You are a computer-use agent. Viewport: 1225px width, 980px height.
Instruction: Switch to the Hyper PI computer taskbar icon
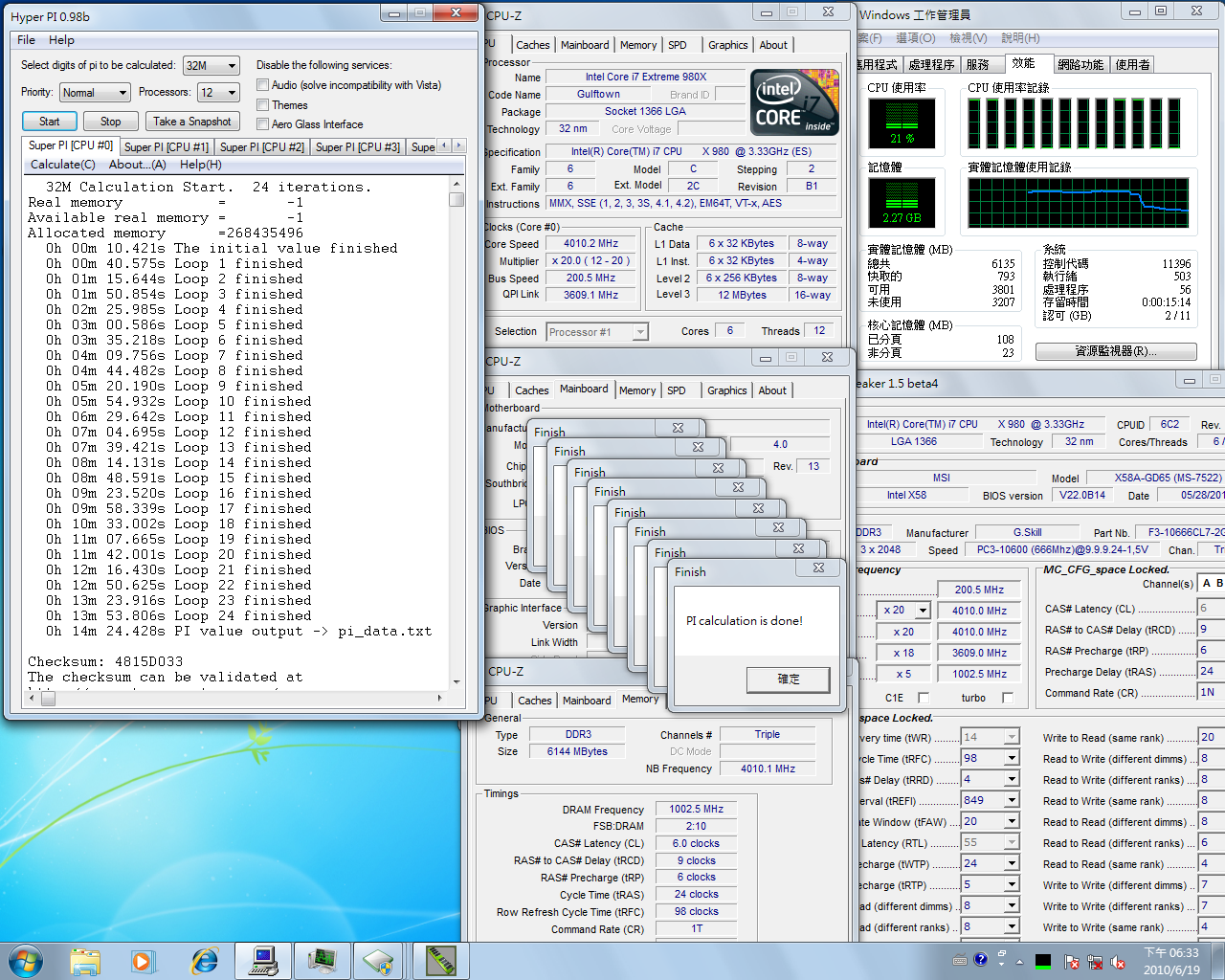point(262,961)
